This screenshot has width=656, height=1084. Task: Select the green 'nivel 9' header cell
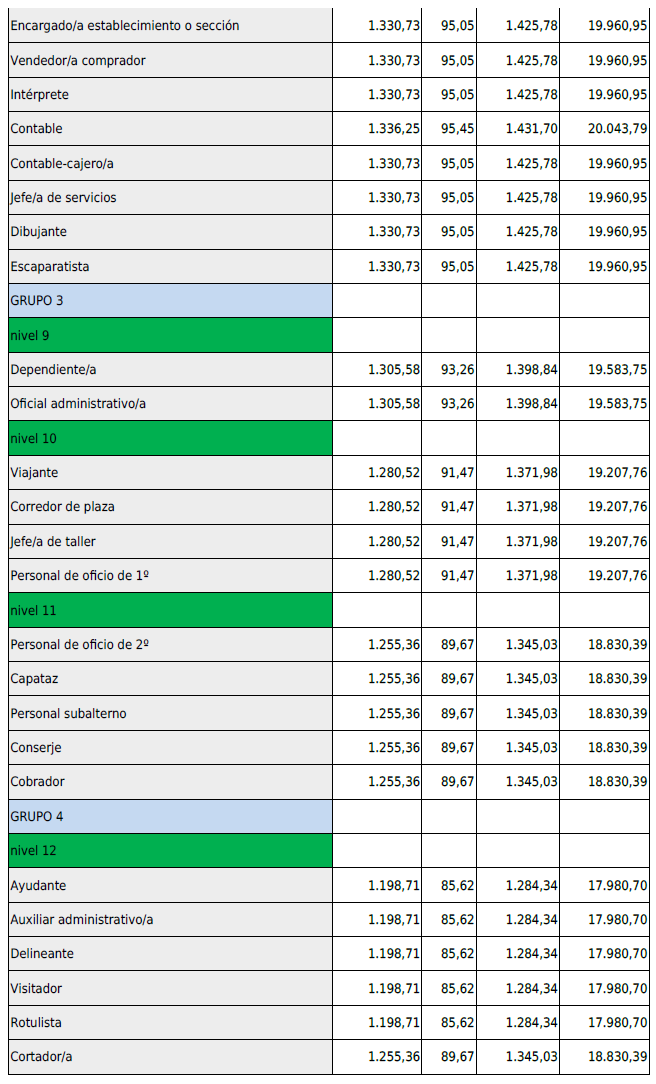pos(170,335)
